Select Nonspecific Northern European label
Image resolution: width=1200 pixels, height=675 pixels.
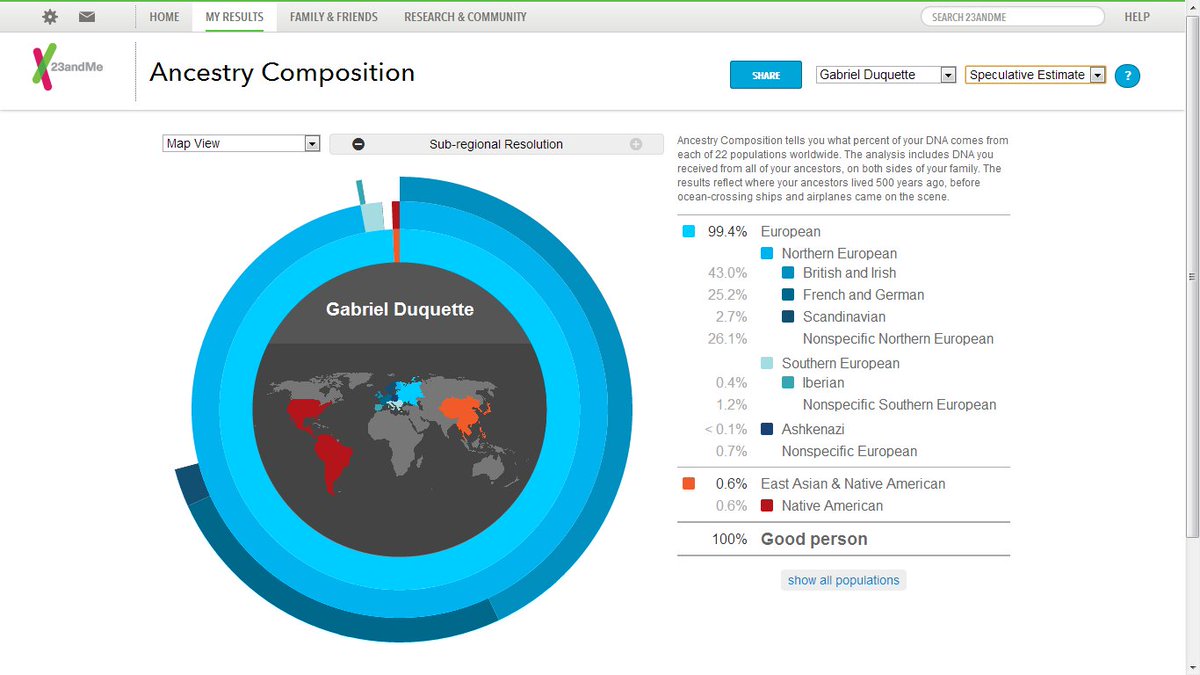click(898, 339)
